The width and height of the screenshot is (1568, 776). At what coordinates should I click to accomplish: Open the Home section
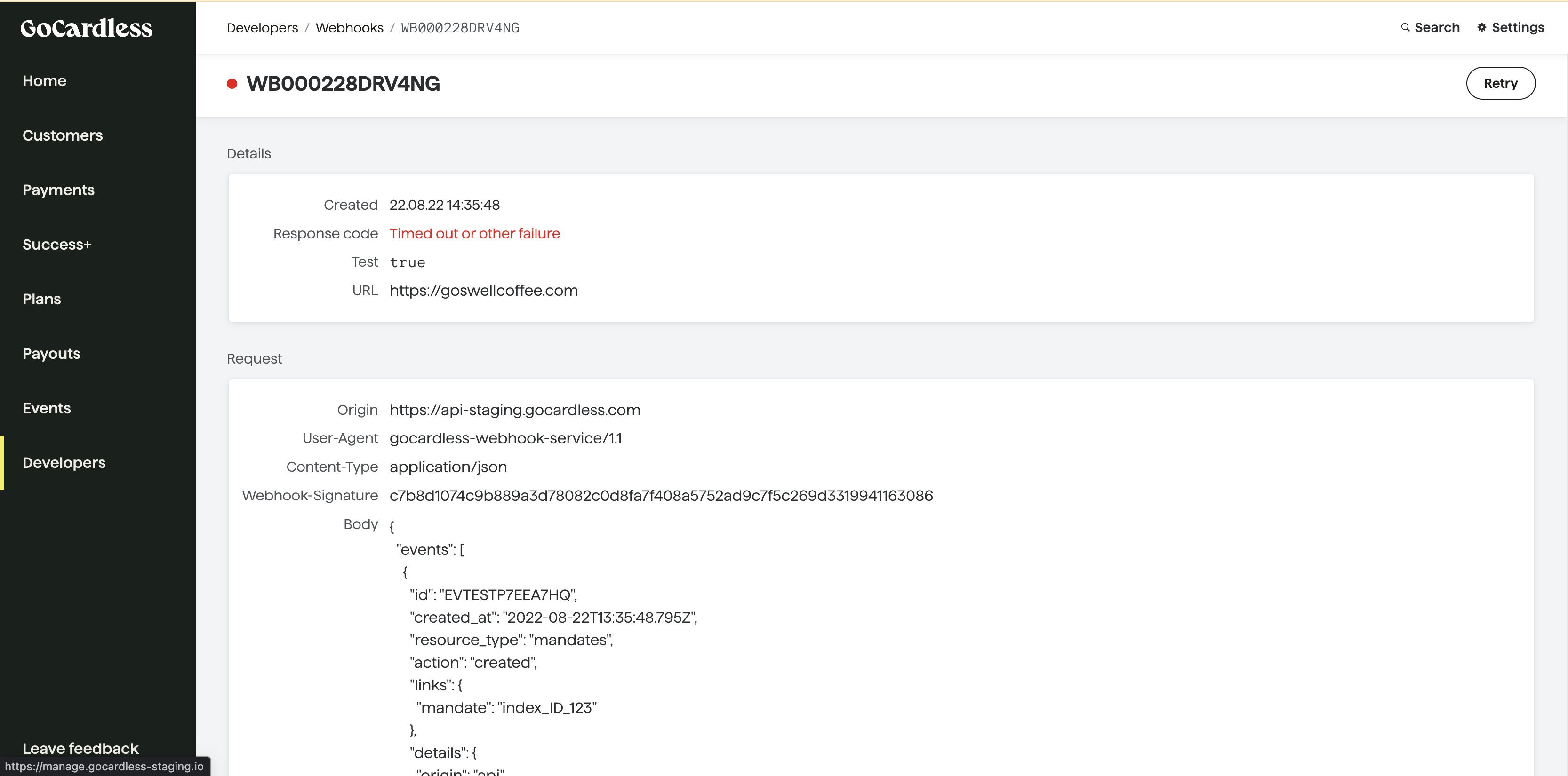pos(44,81)
